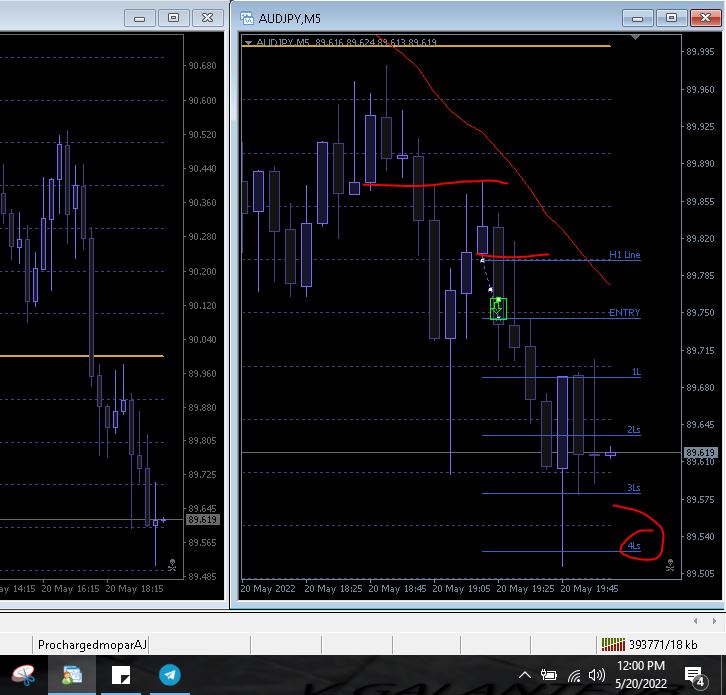Select the 4Ls level line label
This screenshot has height=695, width=726.
pos(634,546)
